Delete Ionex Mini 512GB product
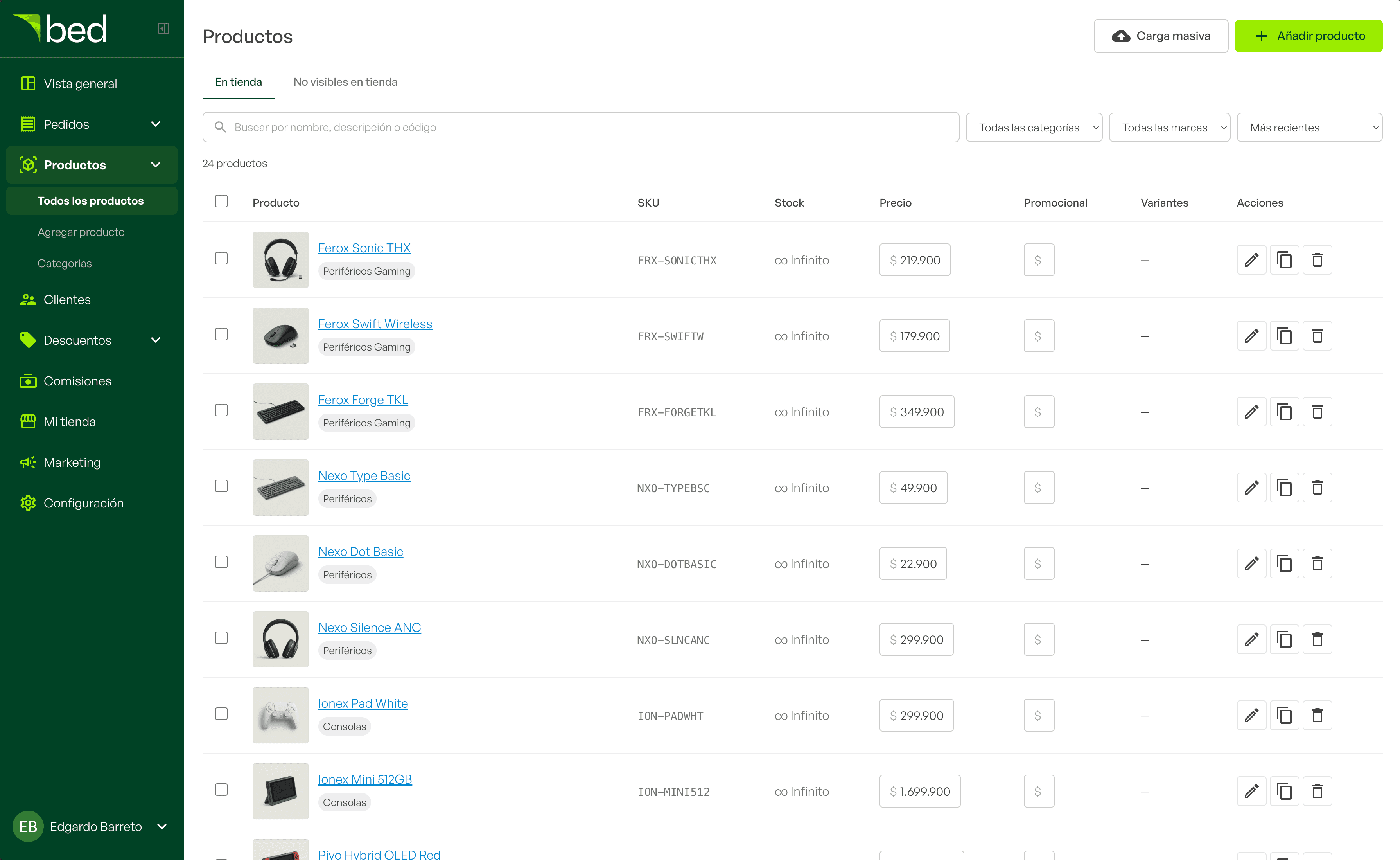This screenshot has width=1400, height=860. (x=1317, y=791)
